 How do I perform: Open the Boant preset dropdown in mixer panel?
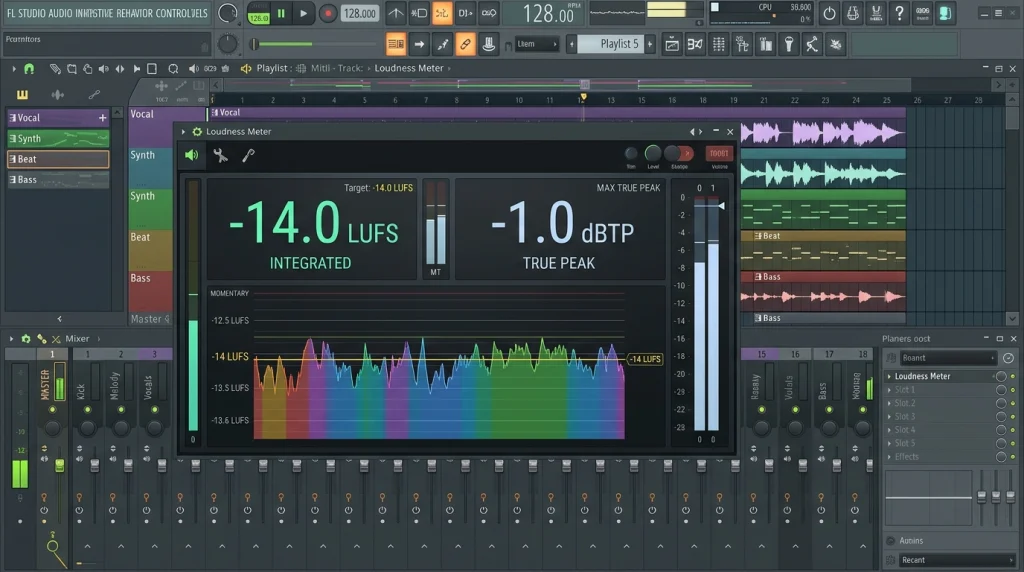point(948,358)
